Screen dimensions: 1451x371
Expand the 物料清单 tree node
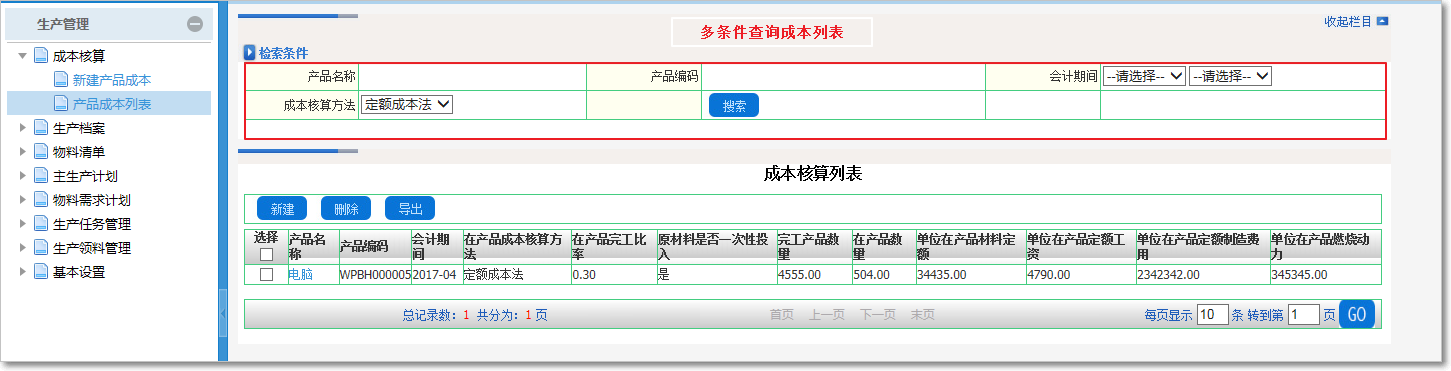[23, 152]
